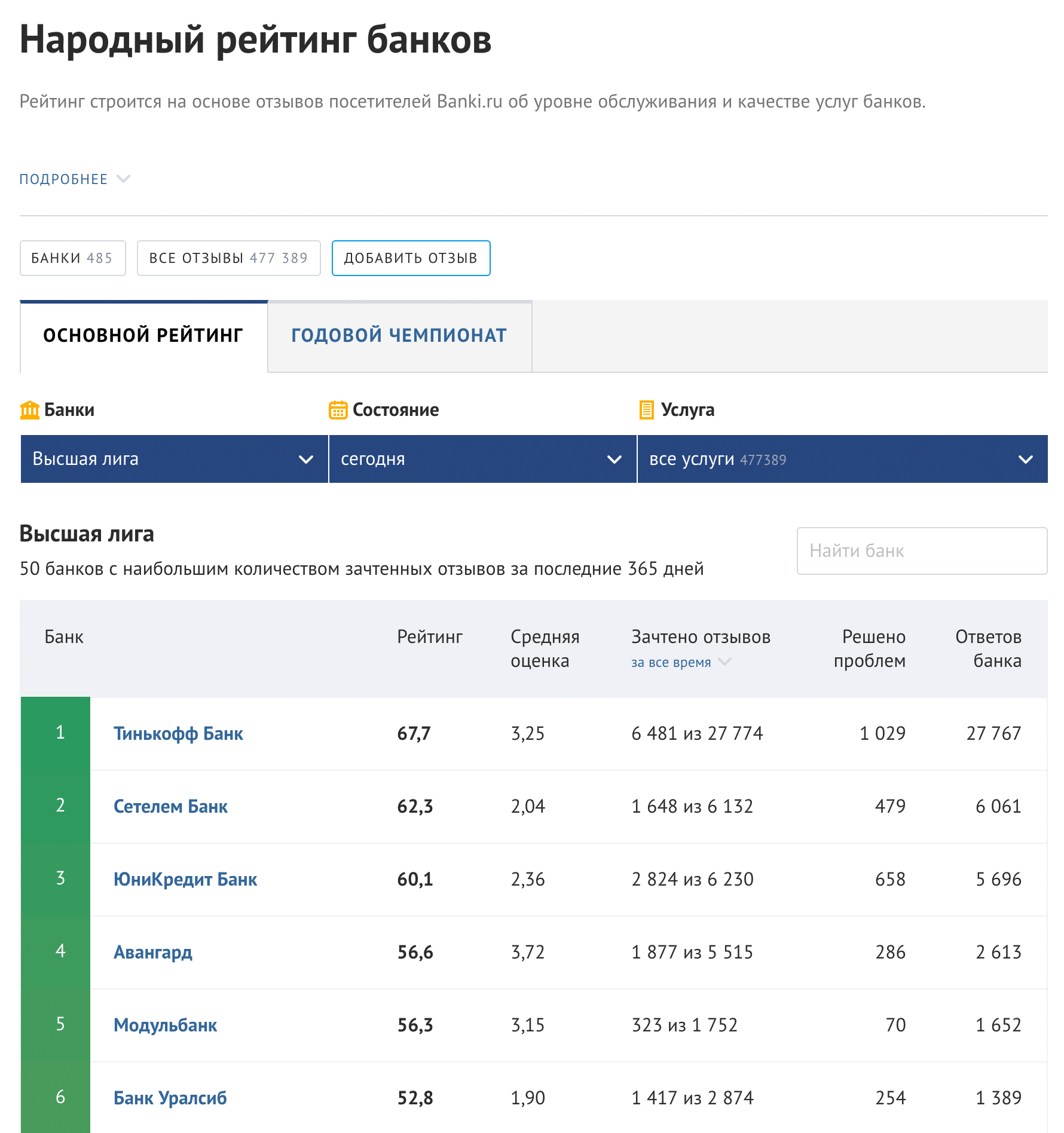
Task: Click the calendar icon beside Состояние
Action: point(338,410)
